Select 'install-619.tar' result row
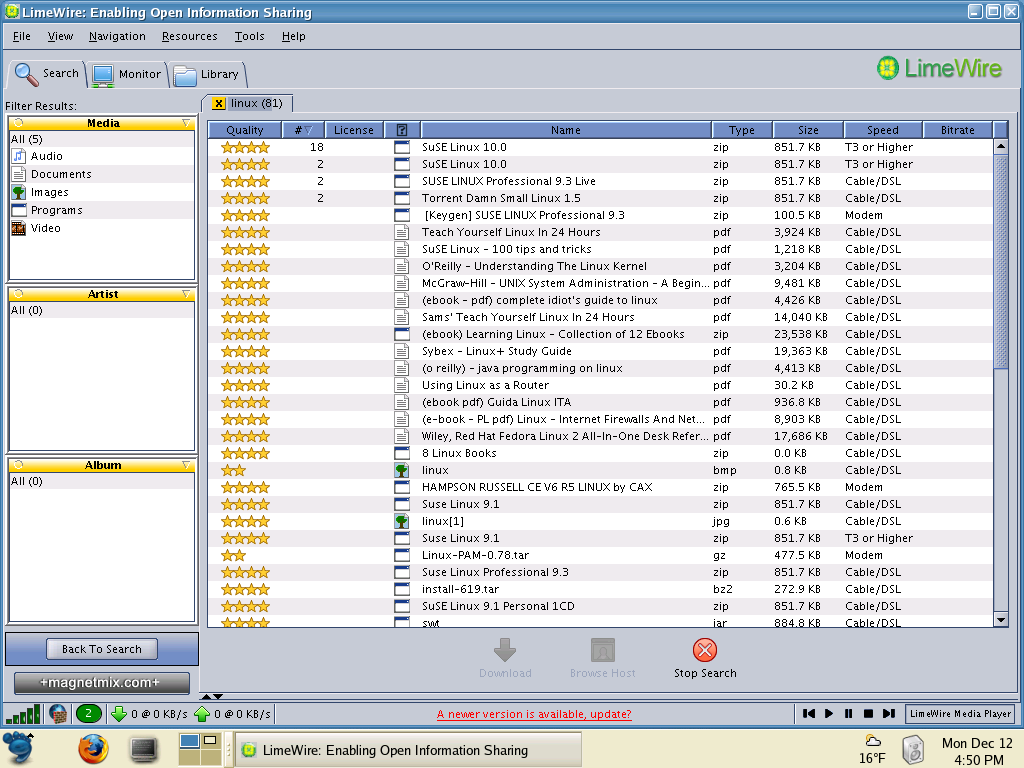The image size is (1024, 768). click(601, 589)
